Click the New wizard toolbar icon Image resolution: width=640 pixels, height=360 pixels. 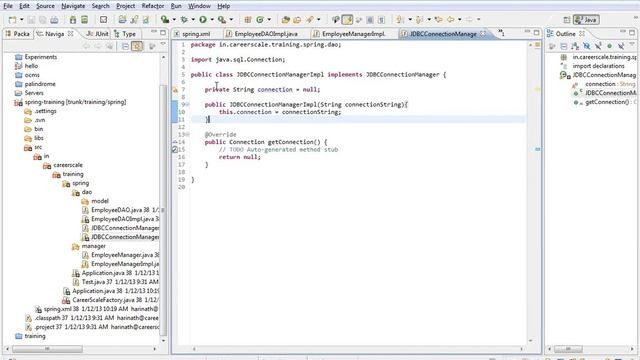pyautogui.click(x=13, y=20)
